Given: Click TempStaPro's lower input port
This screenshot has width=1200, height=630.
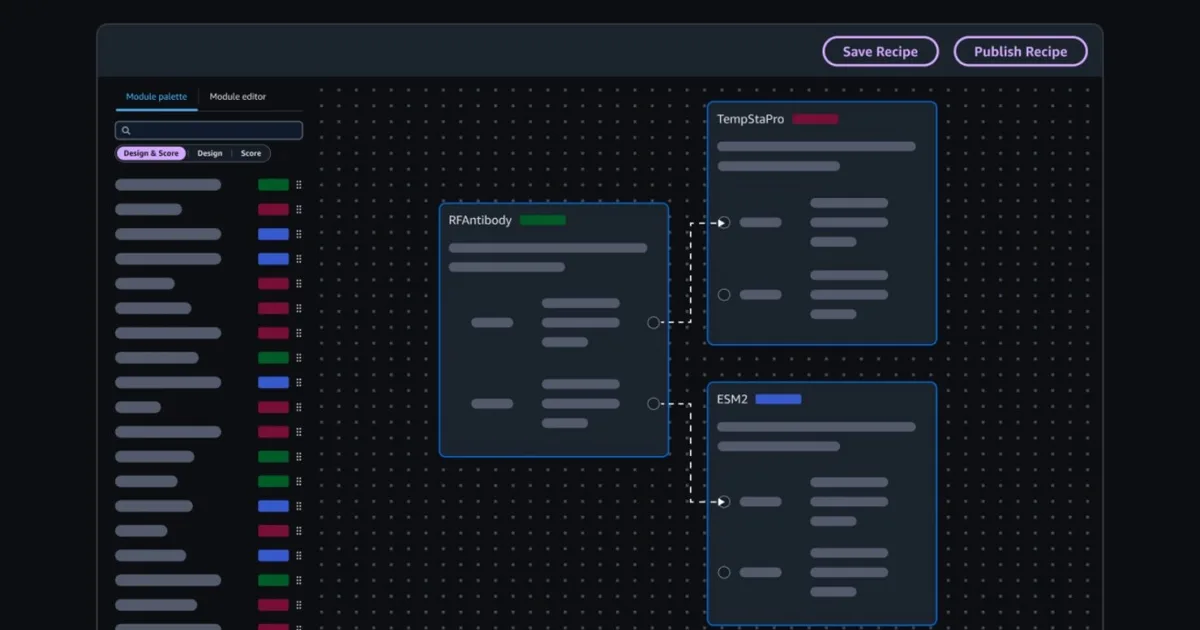Looking at the screenshot, I should tap(724, 295).
